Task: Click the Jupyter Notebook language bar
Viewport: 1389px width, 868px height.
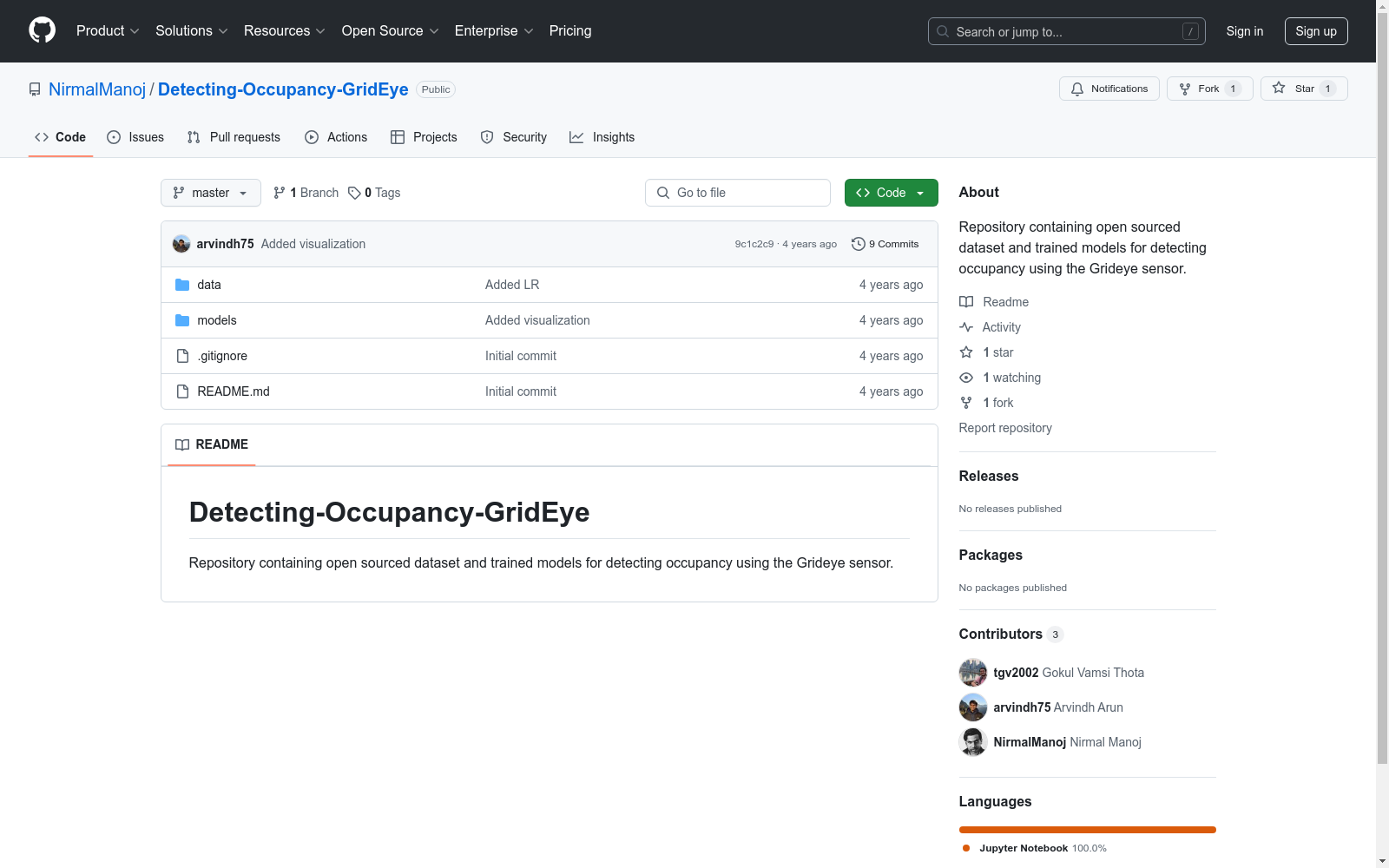Action: pyautogui.click(x=1088, y=830)
